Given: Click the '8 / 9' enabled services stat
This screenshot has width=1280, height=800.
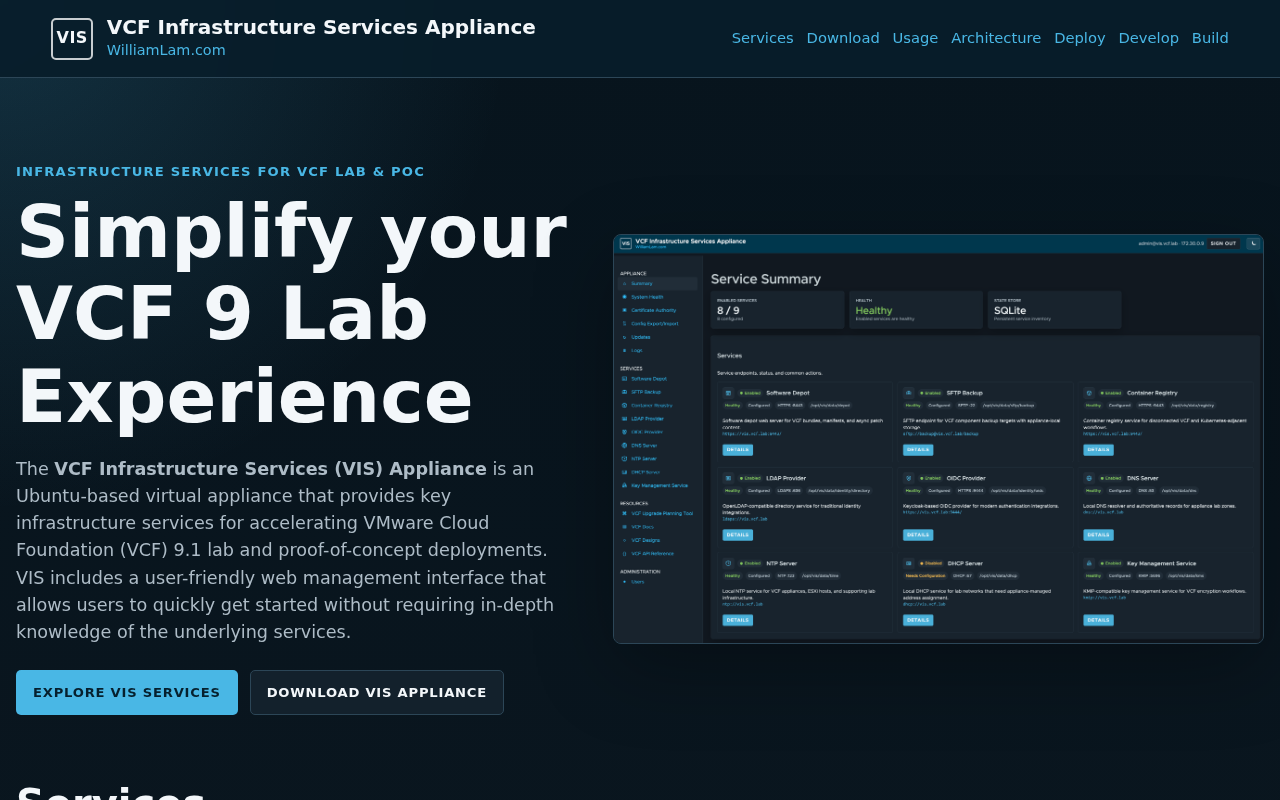Looking at the screenshot, I should tap(728, 310).
